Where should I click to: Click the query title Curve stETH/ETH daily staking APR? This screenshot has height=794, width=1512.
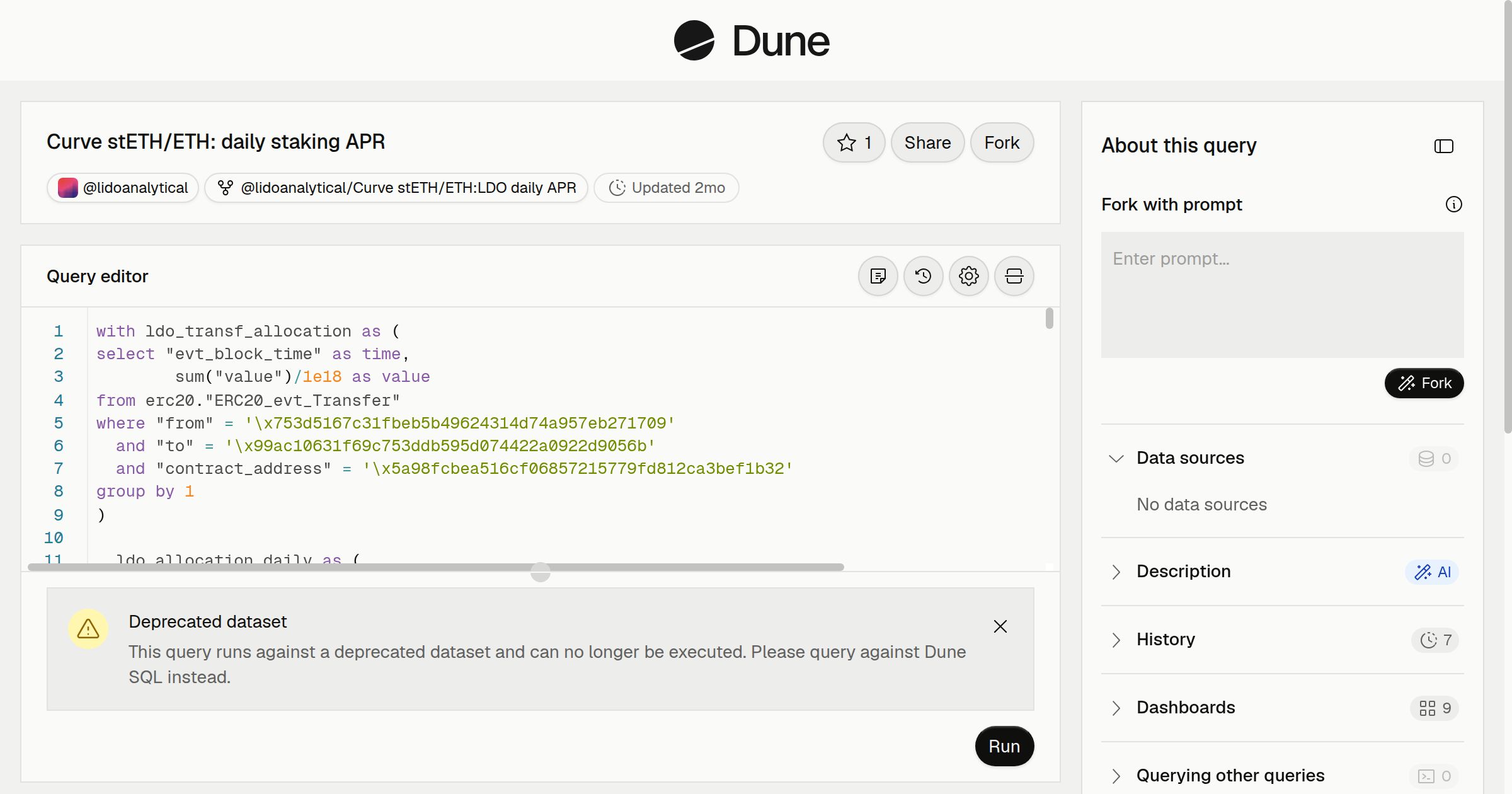215,142
